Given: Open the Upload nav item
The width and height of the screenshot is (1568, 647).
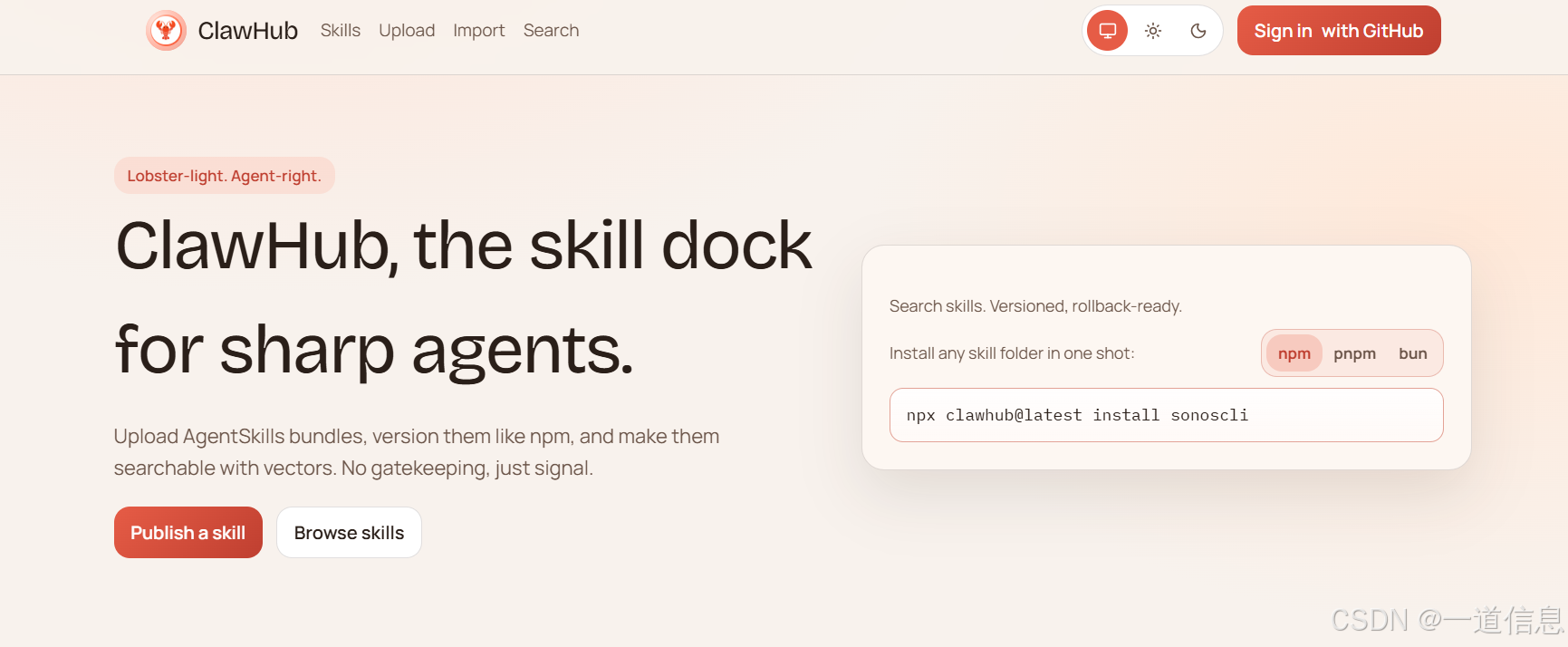Looking at the screenshot, I should tap(407, 31).
